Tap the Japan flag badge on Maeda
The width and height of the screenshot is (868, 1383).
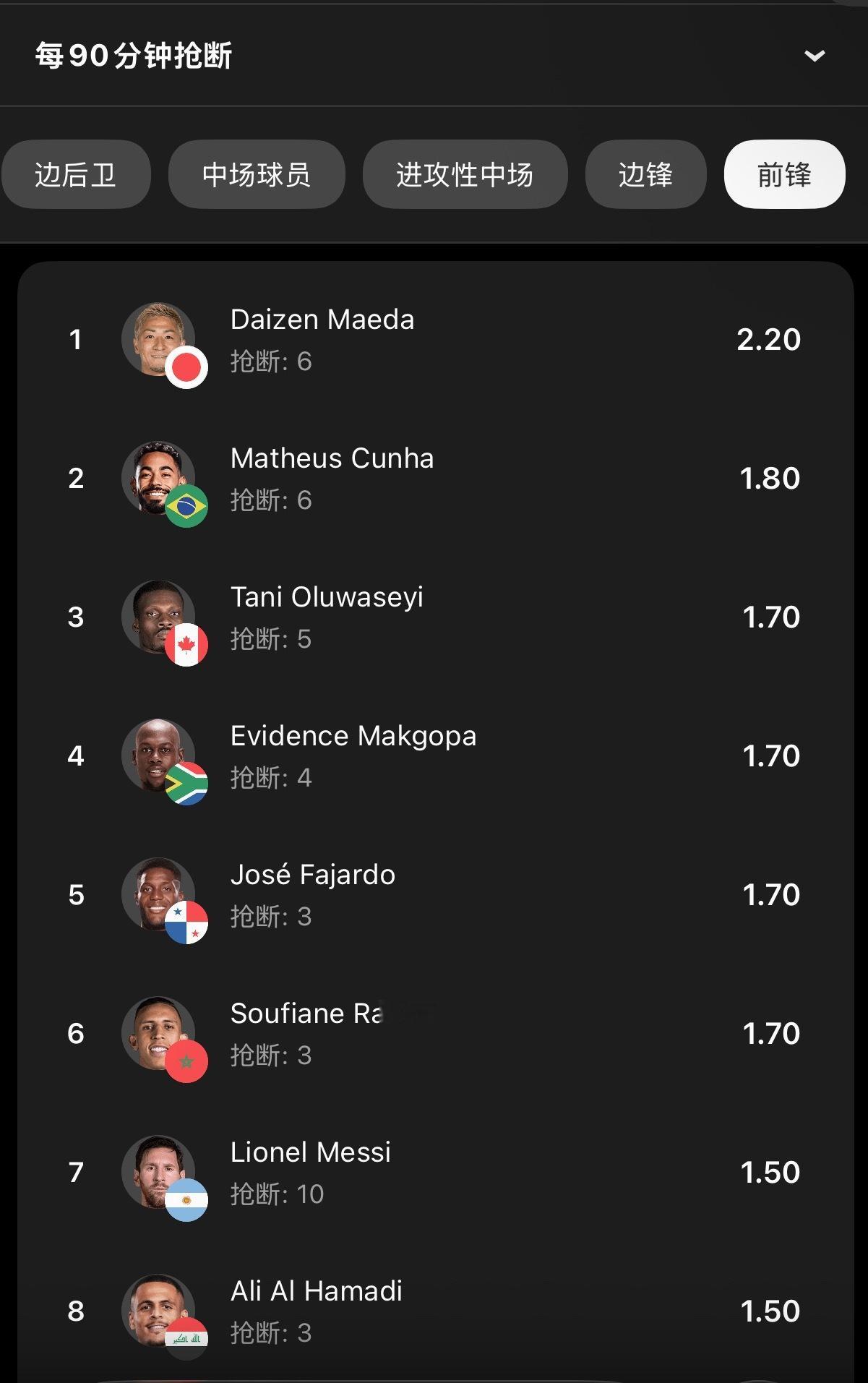[x=186, y=367]
